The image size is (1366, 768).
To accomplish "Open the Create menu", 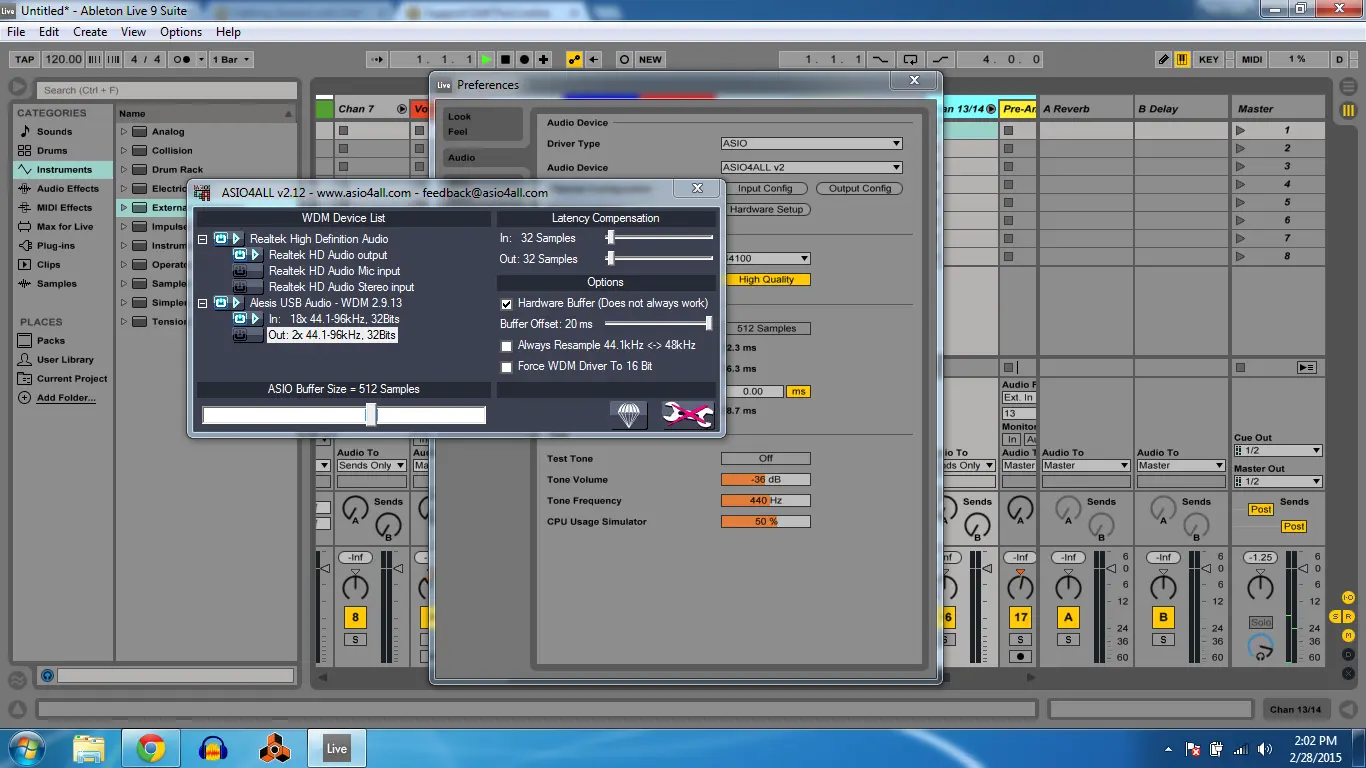I will (x=90, y=32).
